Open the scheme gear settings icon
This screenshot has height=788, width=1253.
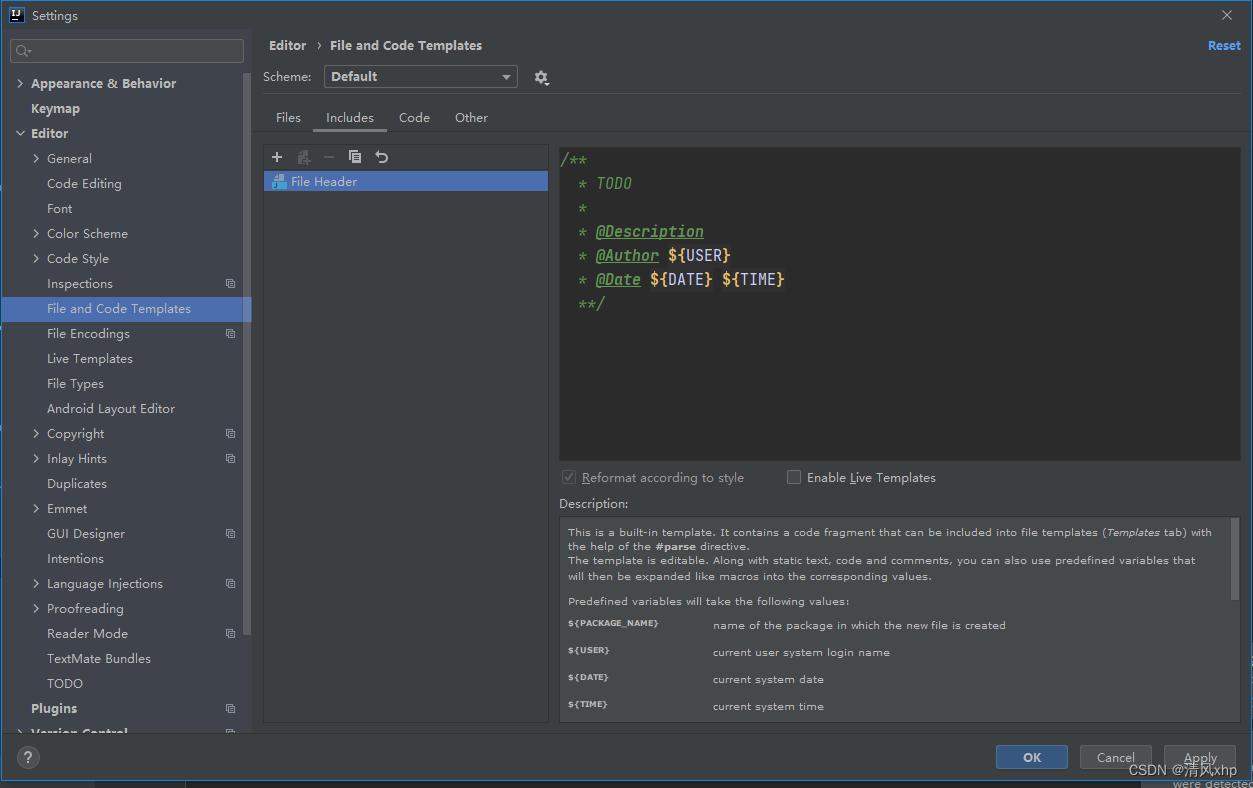click(x=541, y=78)
